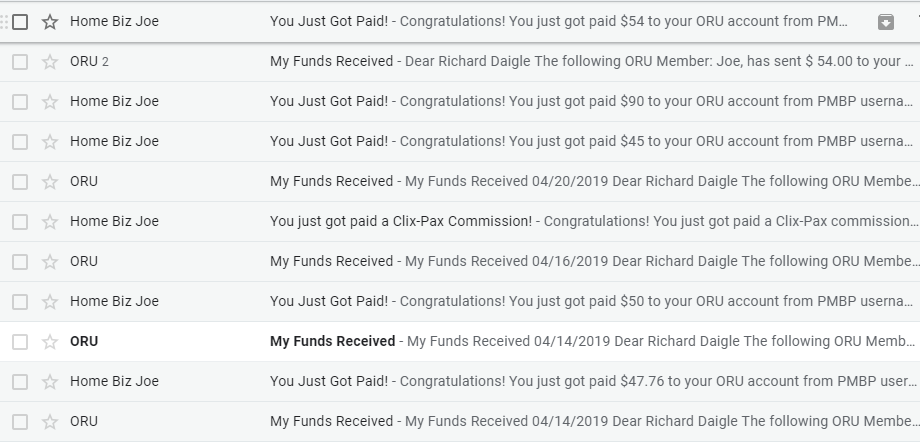Star the $45 Home Biz Joe email
Viewport: 920px width, 442px height.
(50, 142)
